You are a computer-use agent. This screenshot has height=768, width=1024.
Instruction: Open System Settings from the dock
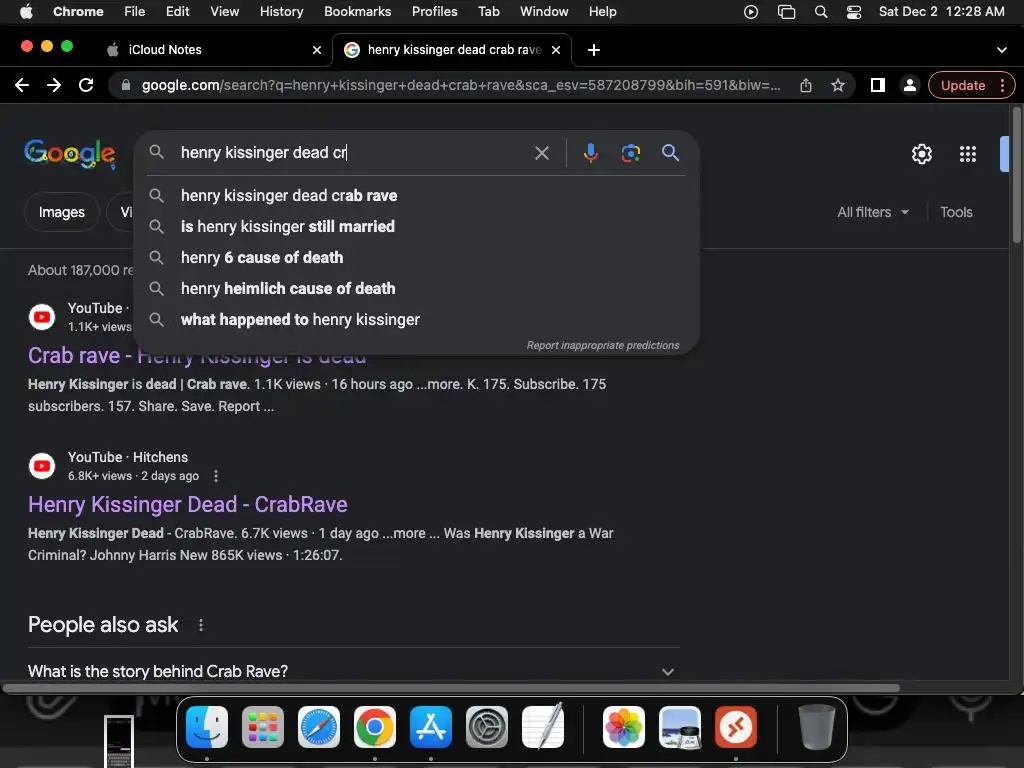[x=487, y=727]
